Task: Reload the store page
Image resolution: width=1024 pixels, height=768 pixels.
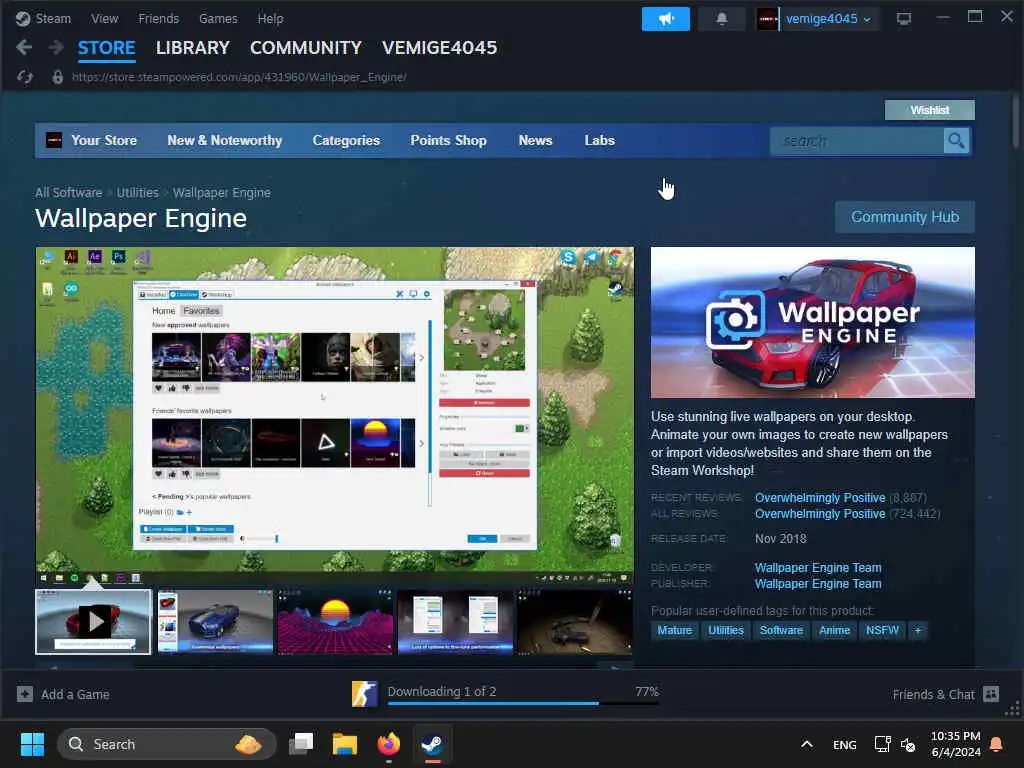Action: pos(25,77)
